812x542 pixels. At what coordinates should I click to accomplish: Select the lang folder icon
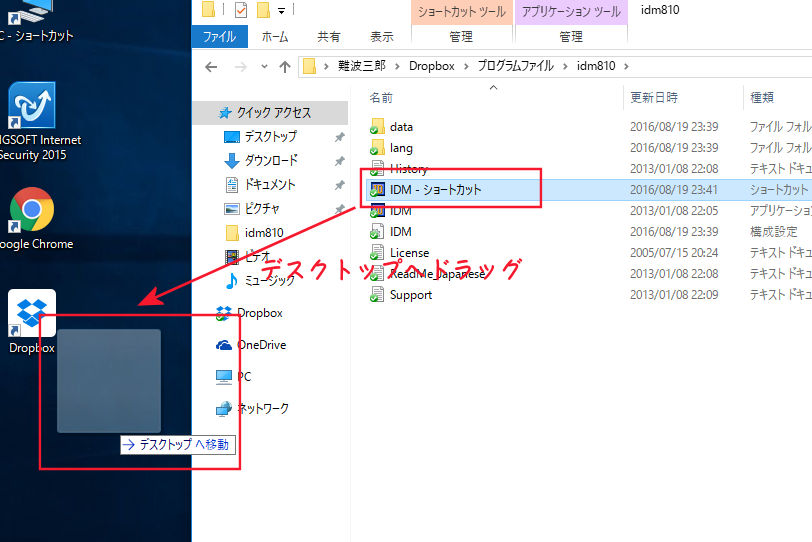pos(377,148)
